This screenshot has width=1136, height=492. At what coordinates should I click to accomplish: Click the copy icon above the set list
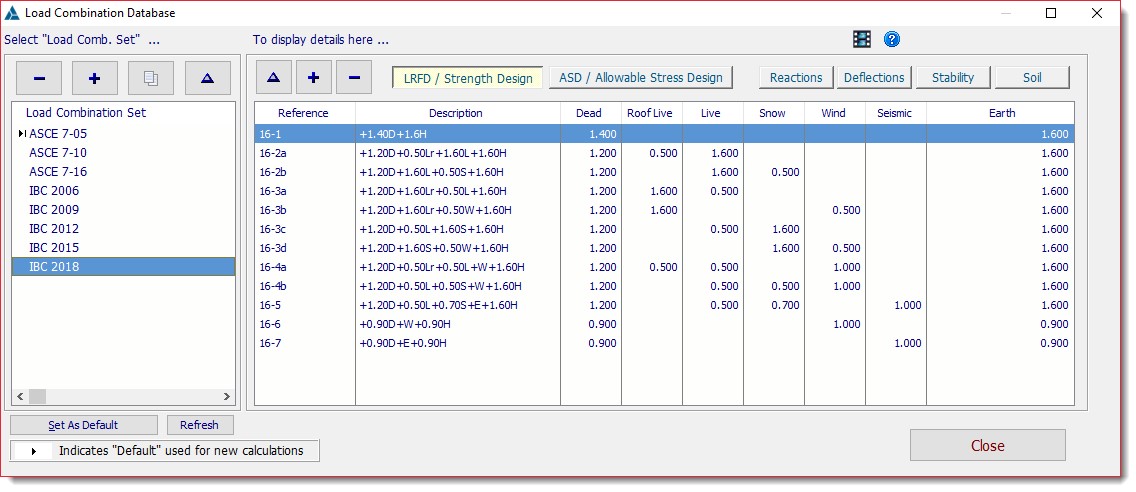pos(150,78)
